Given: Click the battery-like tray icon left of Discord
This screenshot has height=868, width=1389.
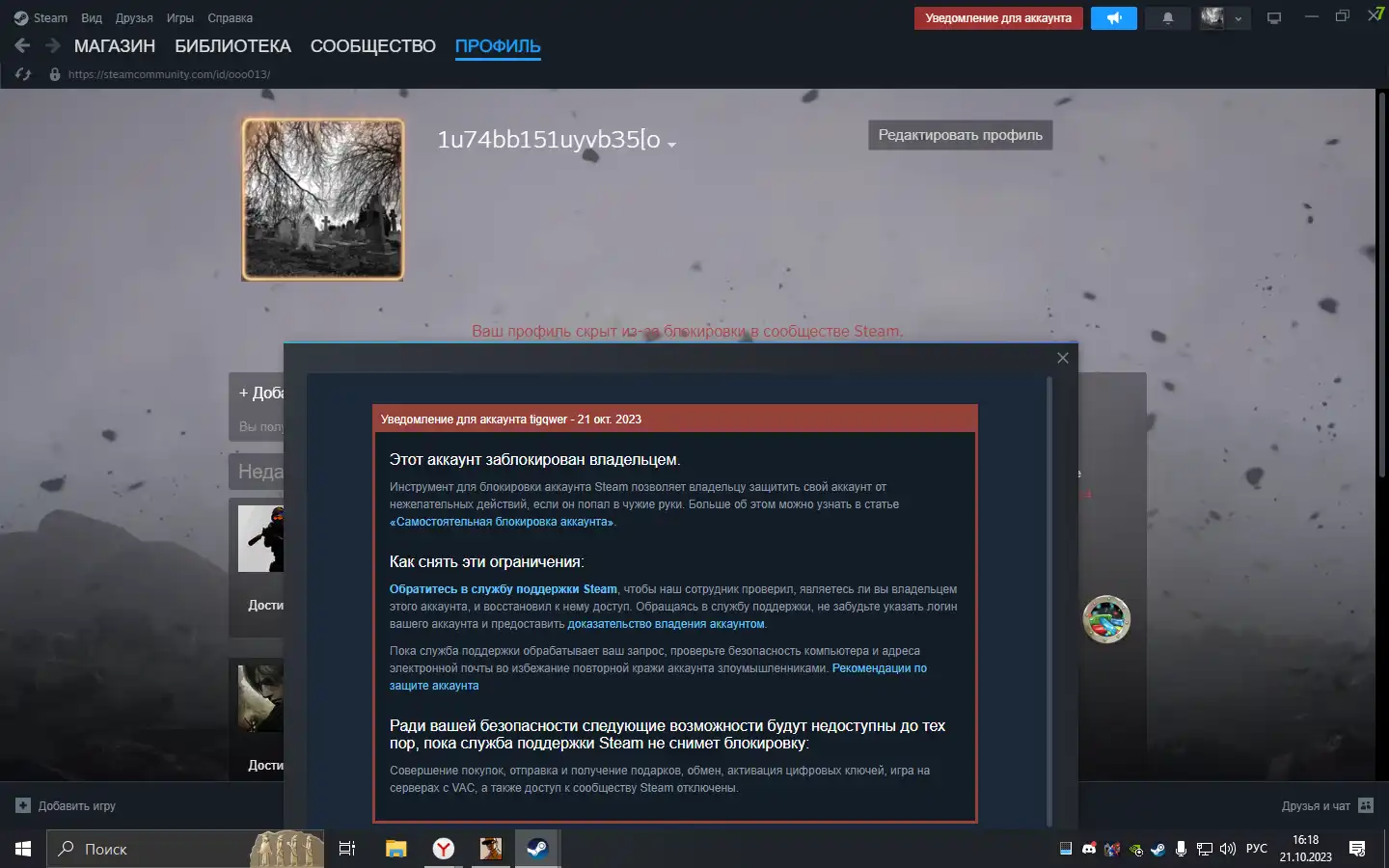Looking at the screenshot, I should coord(1066,849).
